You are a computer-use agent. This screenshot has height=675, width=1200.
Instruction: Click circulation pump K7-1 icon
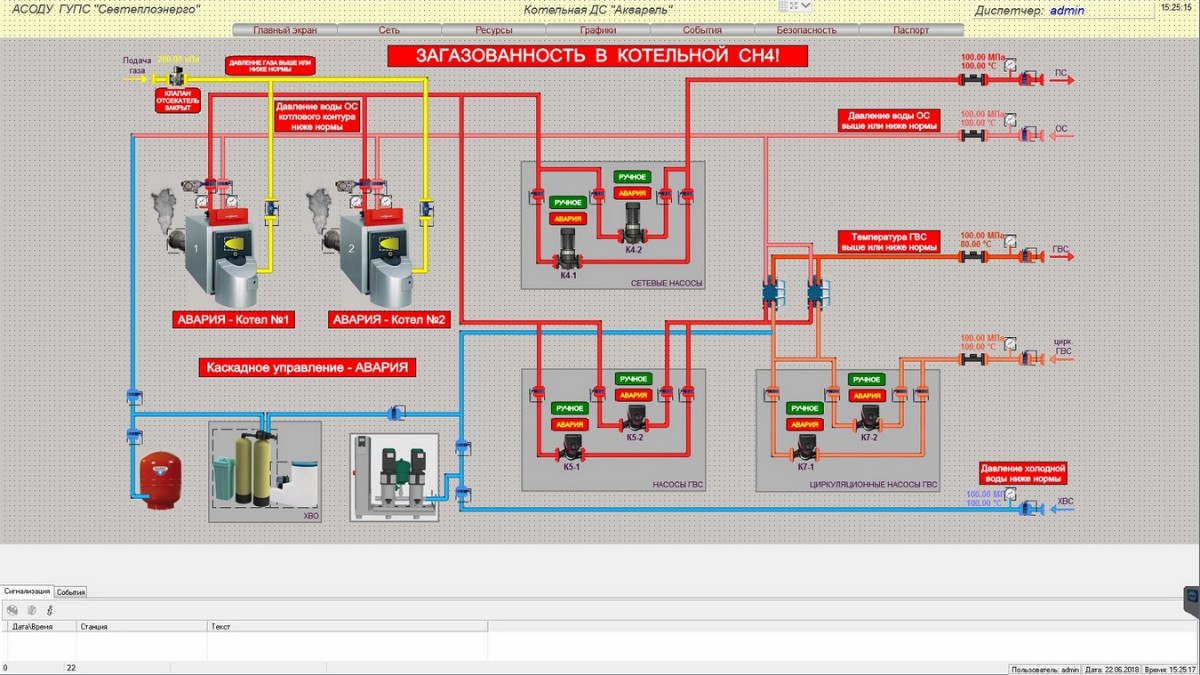click(x=805, y=447)
